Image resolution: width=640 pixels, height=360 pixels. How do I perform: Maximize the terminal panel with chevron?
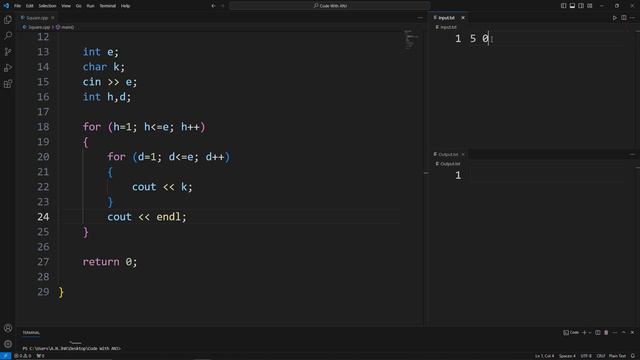coord(623,333)
